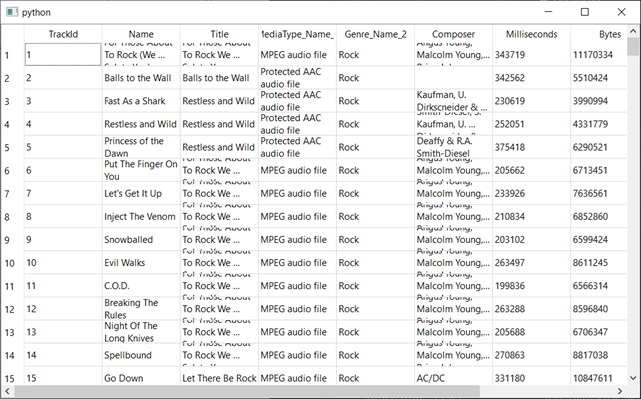
Task: Click the Milliseconds value 230619
Action: coord(531,101)
